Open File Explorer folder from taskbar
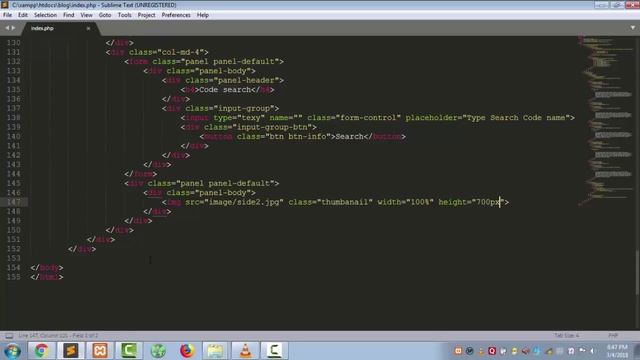The image size is (640, 360). coord(216,351)
